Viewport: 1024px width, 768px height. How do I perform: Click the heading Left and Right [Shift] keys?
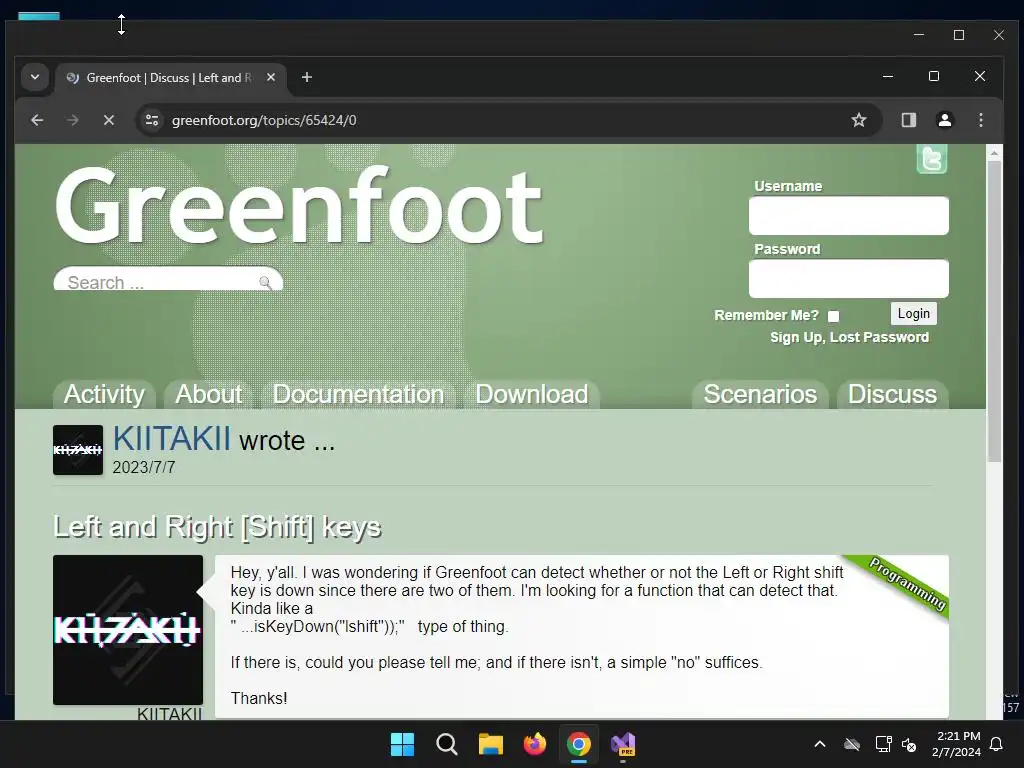(217, 527)
